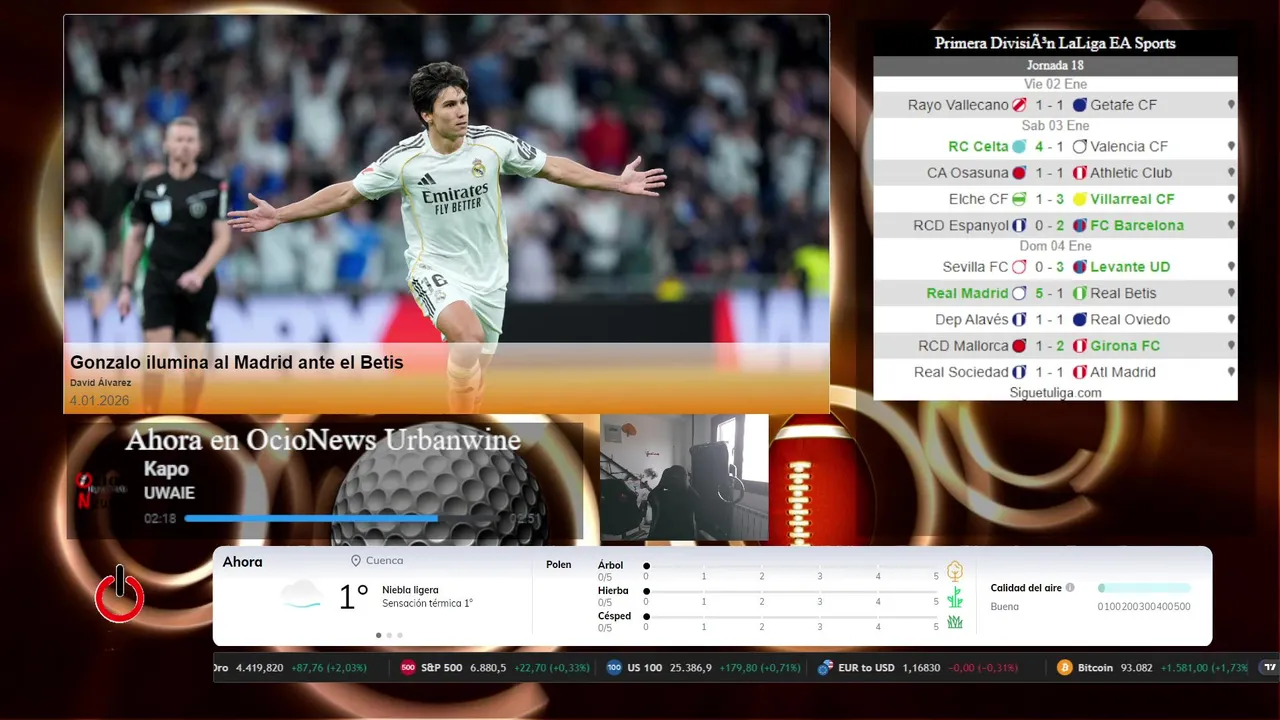Image resolution: width=1280 pixels, height=720 pixels.
Task: Click author name David Álvarez
Action: (x=100, y=383)
